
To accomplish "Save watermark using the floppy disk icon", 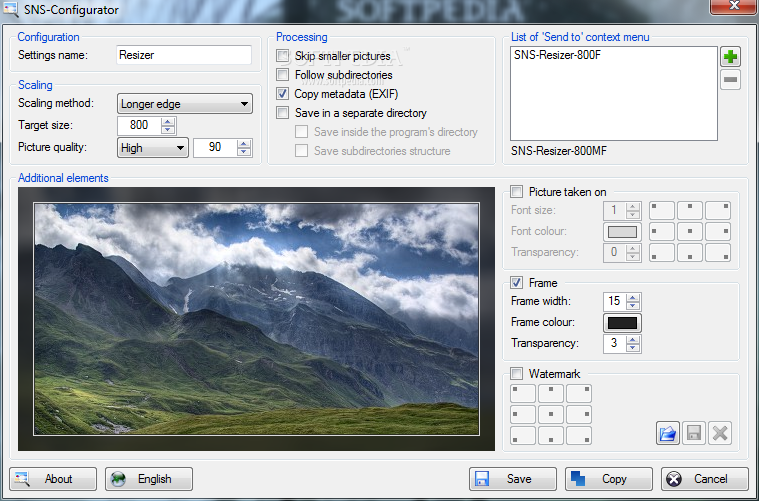I will [x=694, y=433].
